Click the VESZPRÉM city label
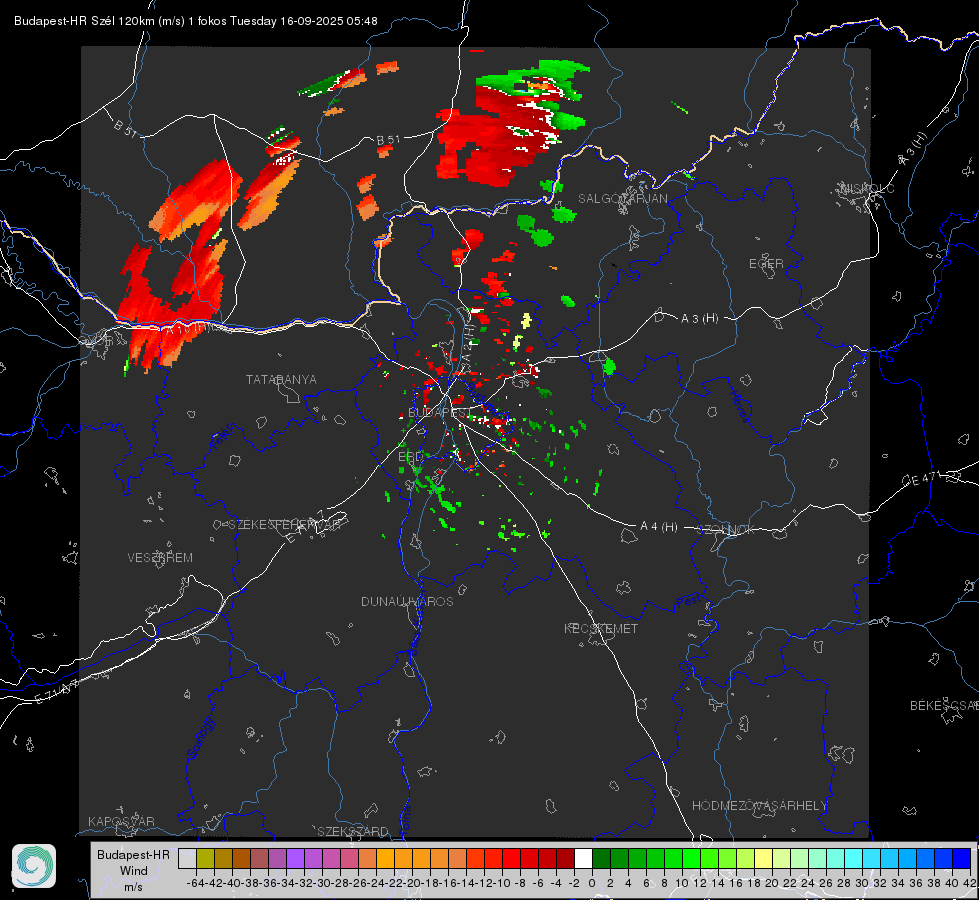 [160, 557]
